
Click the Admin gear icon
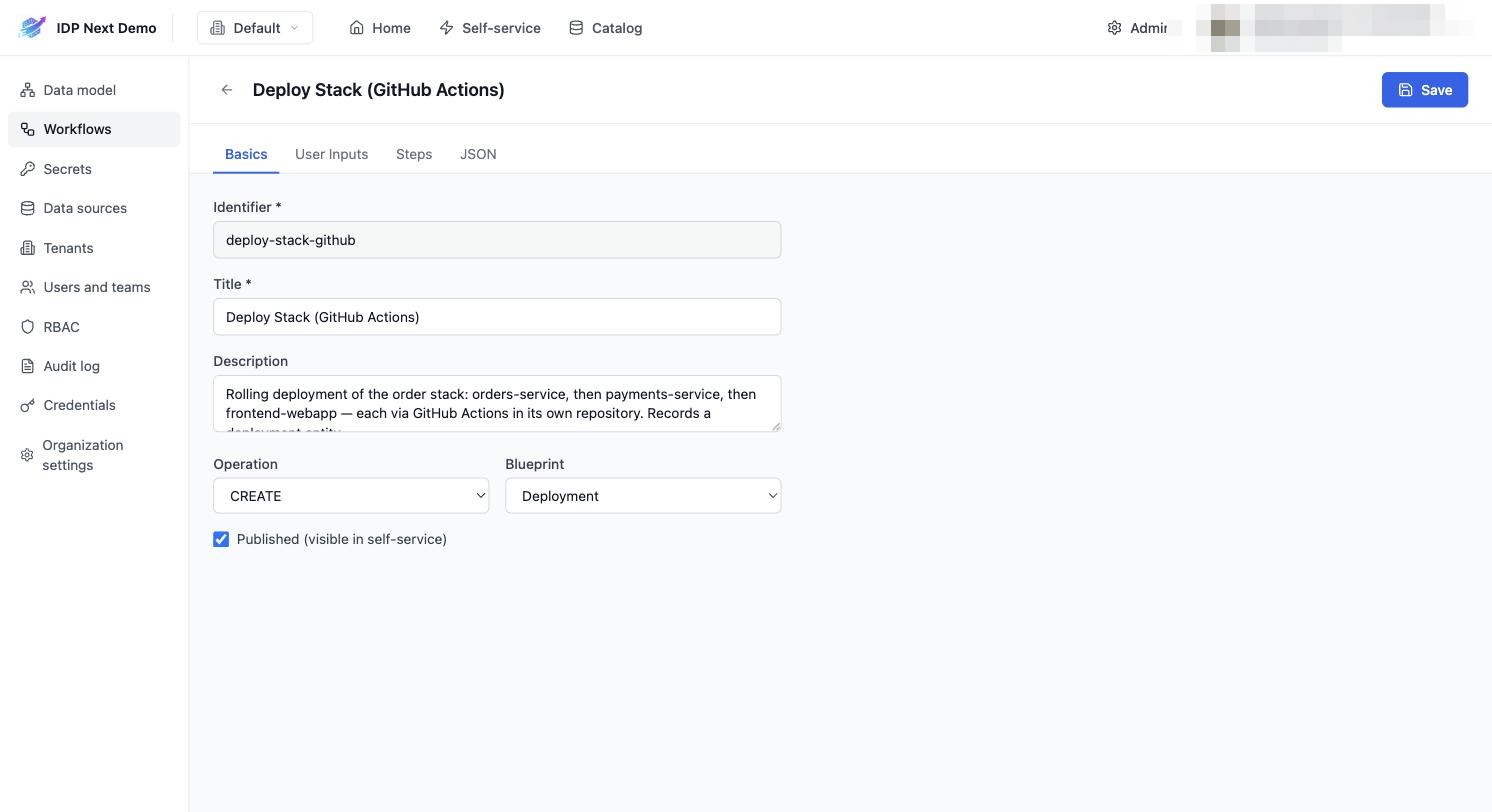click(1114, 28)
